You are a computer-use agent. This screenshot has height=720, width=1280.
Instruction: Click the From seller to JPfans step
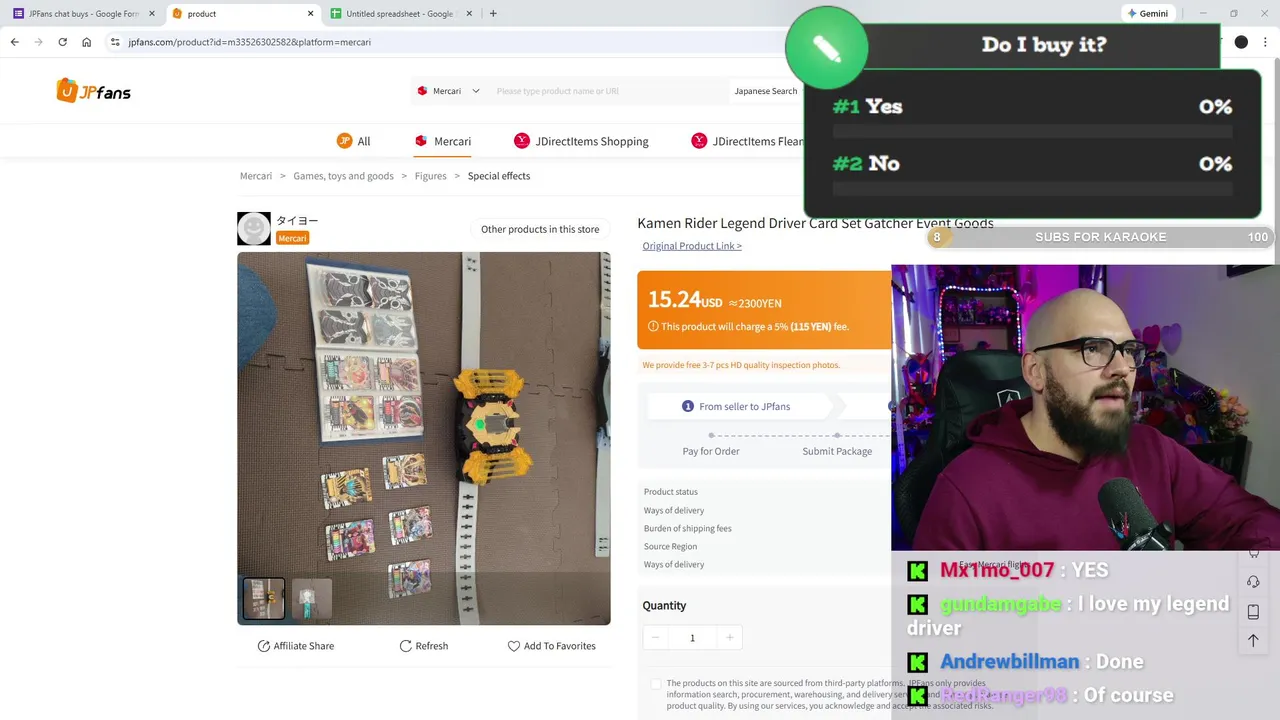pos(736,406)
